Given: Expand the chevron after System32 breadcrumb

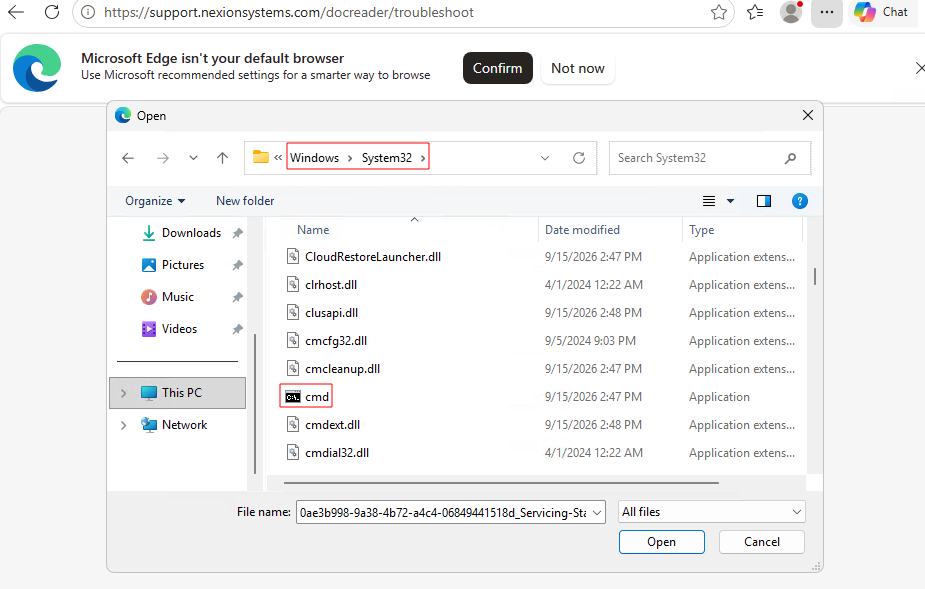Looking at the screenshot, I should pos(423,158).
